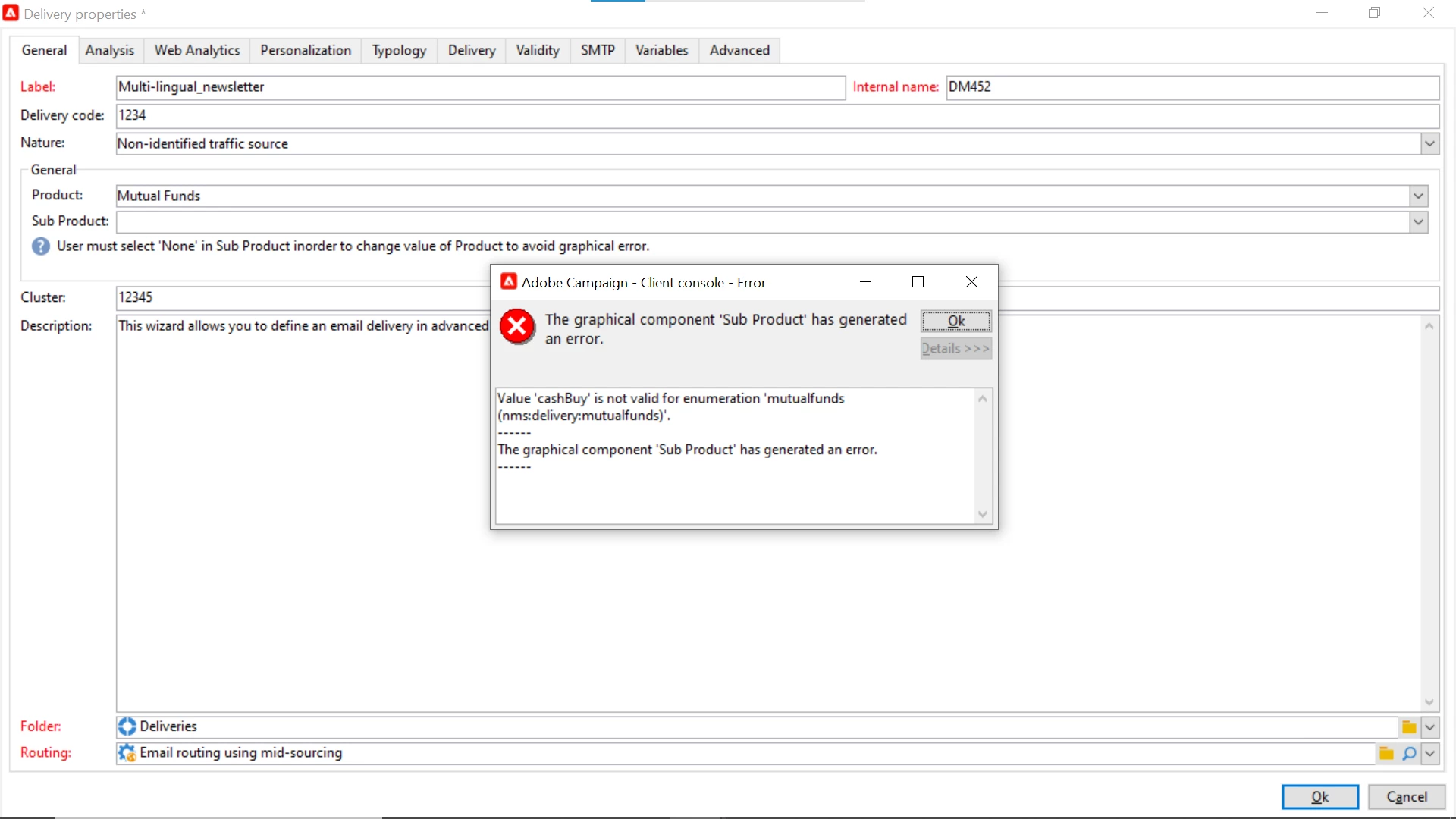Screen dimensions: 1456x819
Task: Open the SMTP tab
Action: pos(598,50)
